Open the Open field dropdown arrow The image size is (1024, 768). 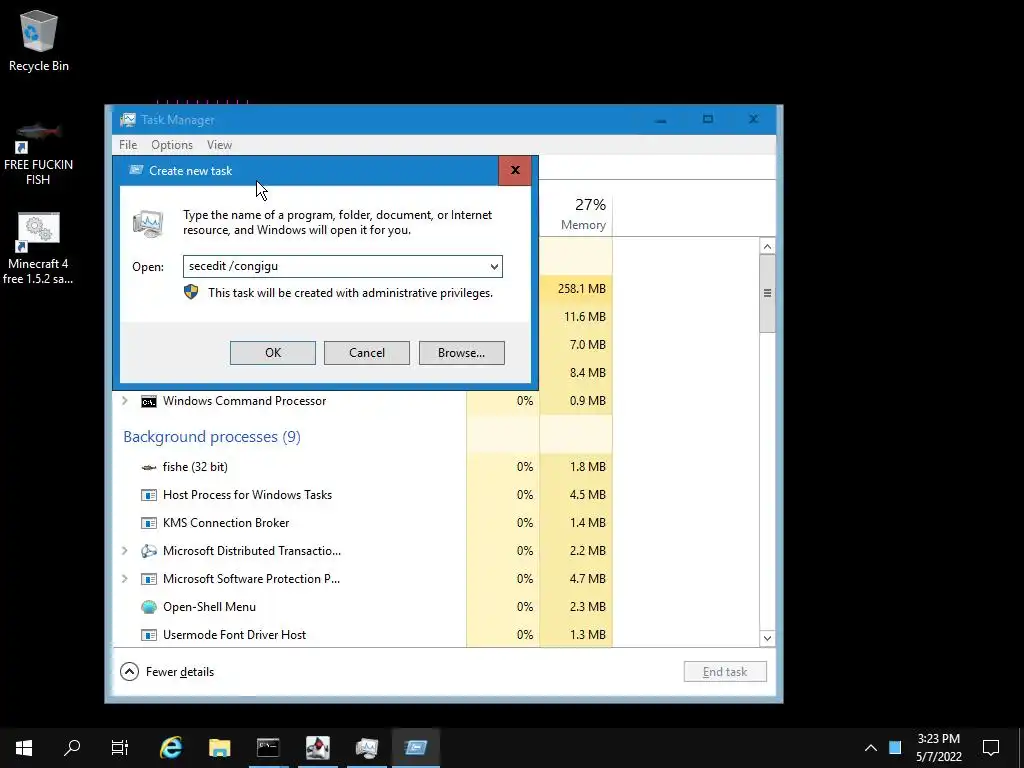point(494,266)
